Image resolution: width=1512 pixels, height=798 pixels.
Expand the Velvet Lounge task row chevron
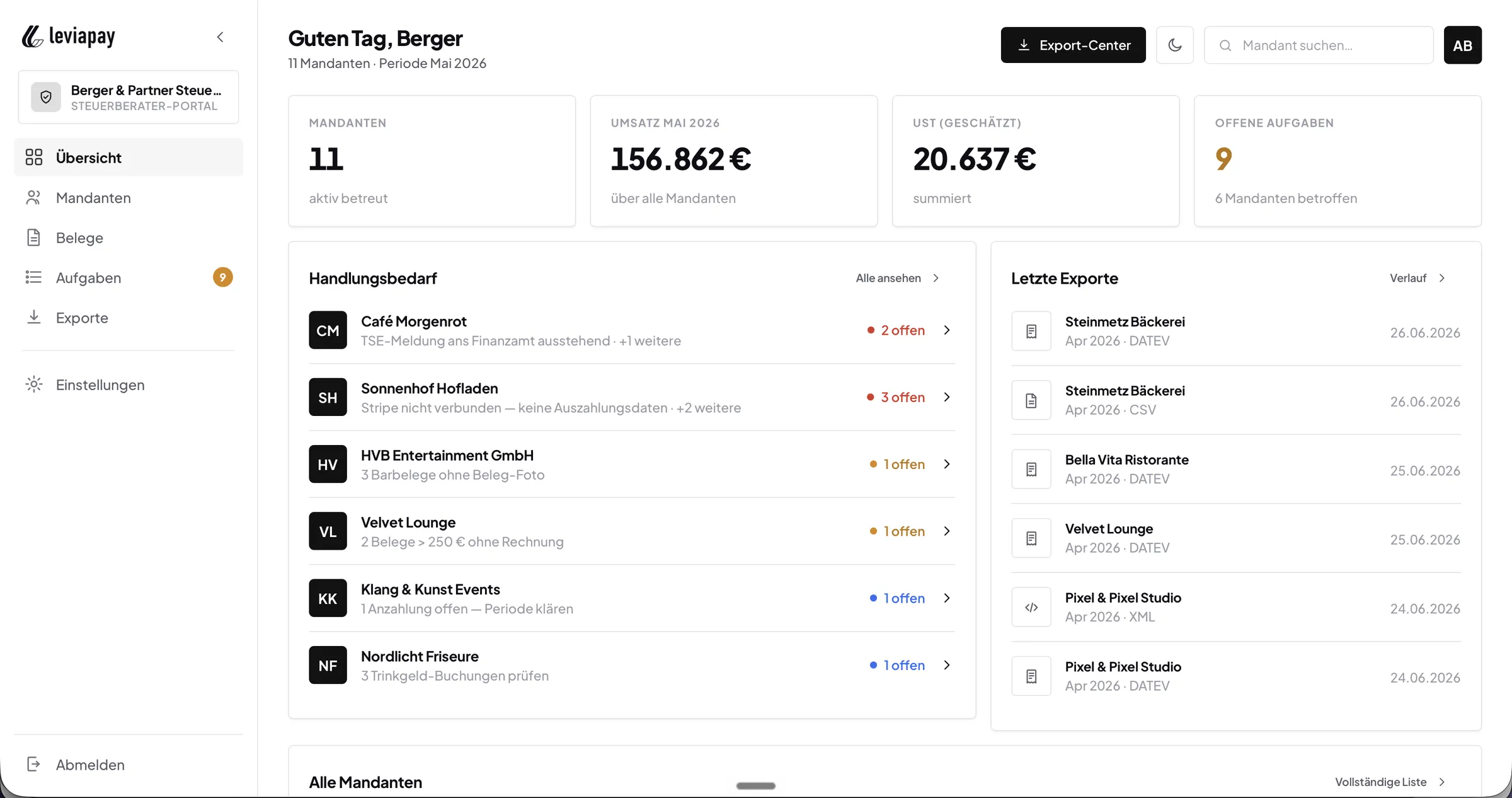(946, 531)
